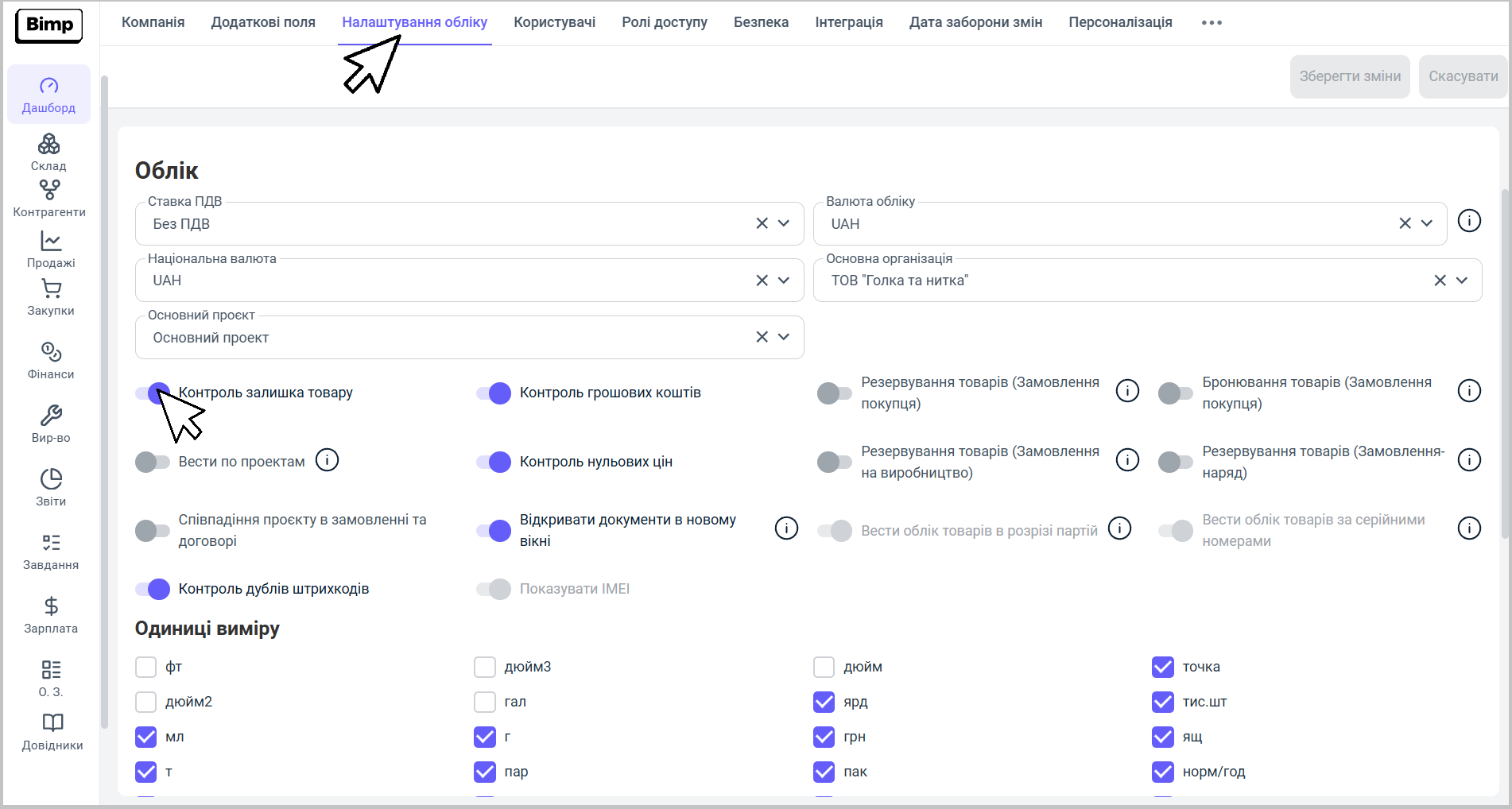Go to Продажі sales section
This screenshot has height=809, width=1512.
coord(50,242)
